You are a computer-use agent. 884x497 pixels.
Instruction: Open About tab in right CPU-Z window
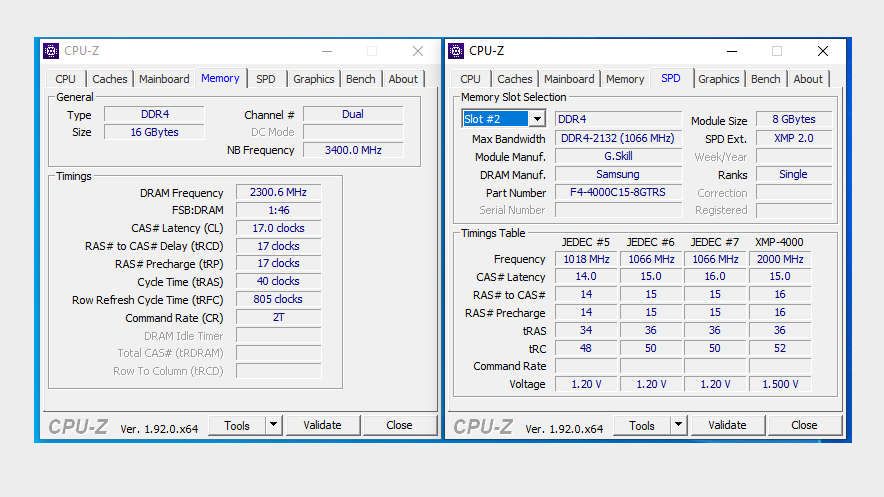click(808, 79)
